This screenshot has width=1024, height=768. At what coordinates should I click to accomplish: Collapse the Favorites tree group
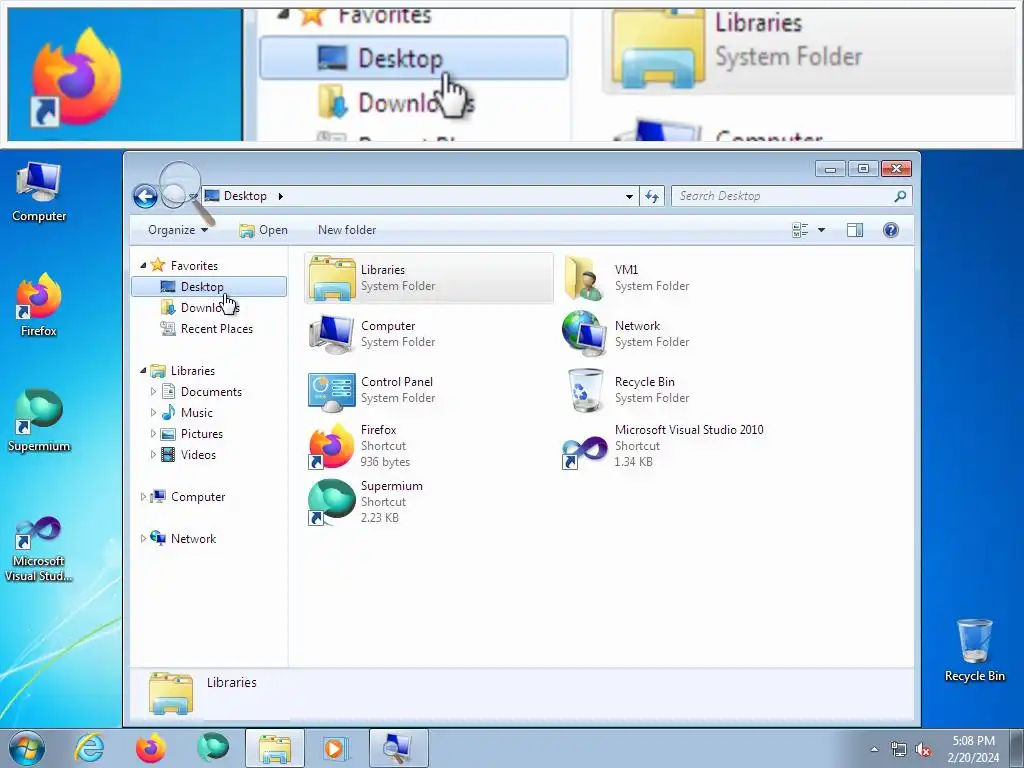point(143,265)
